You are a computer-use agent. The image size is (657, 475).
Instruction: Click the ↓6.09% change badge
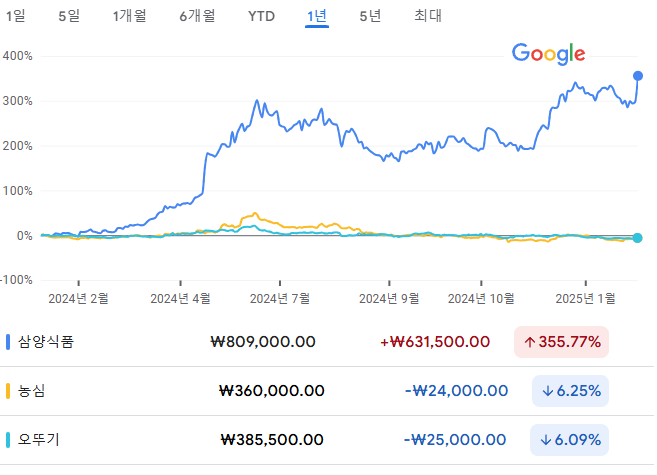point(569,440)
